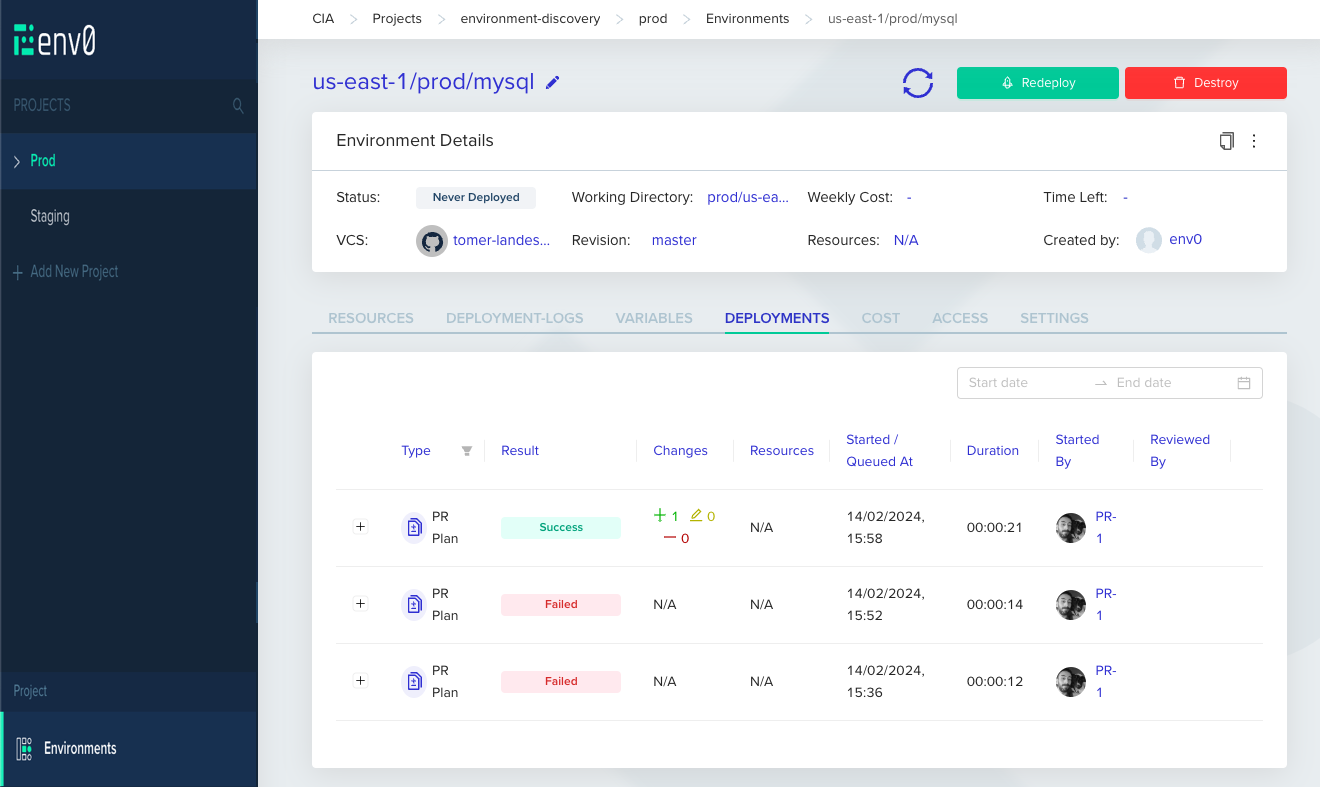The width and height of the screenshot is (1320, 787).
Task: Open environment-discovery breadcrumb link
Action: tap(531, 19)
